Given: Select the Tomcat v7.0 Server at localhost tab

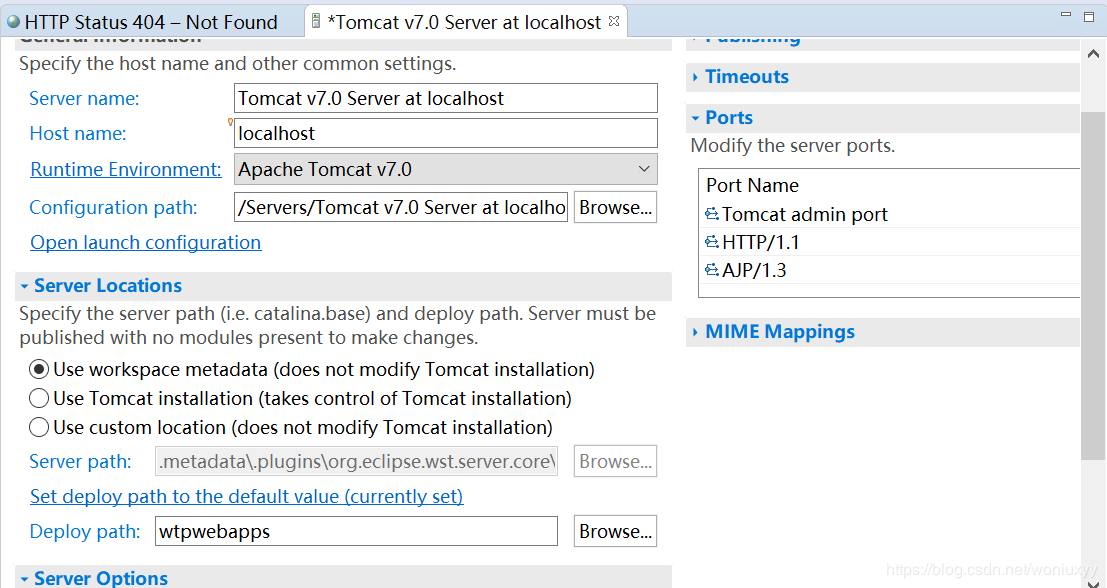Looking at the screenshot, I should 464,22.
